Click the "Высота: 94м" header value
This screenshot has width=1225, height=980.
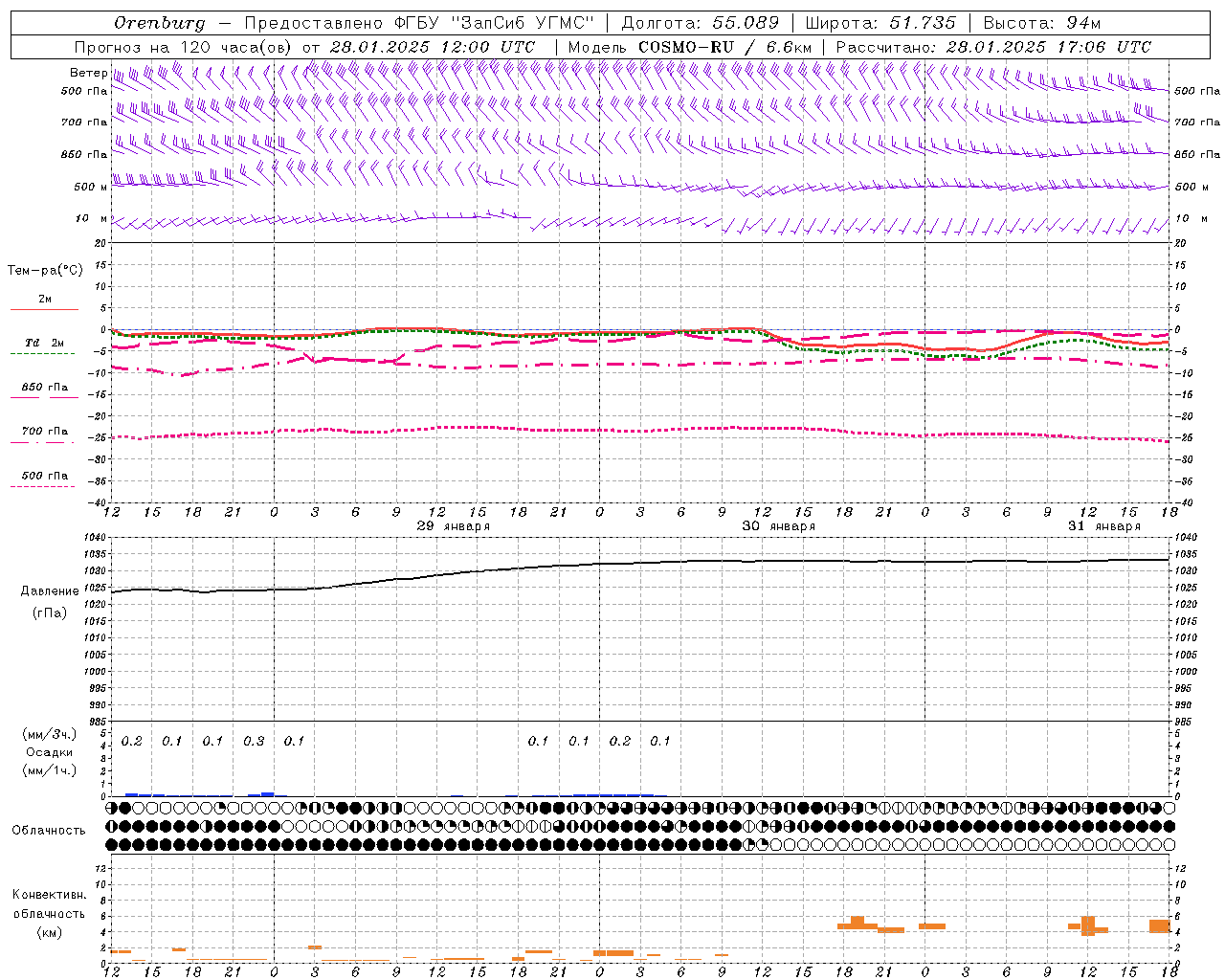pos(1042,23)
